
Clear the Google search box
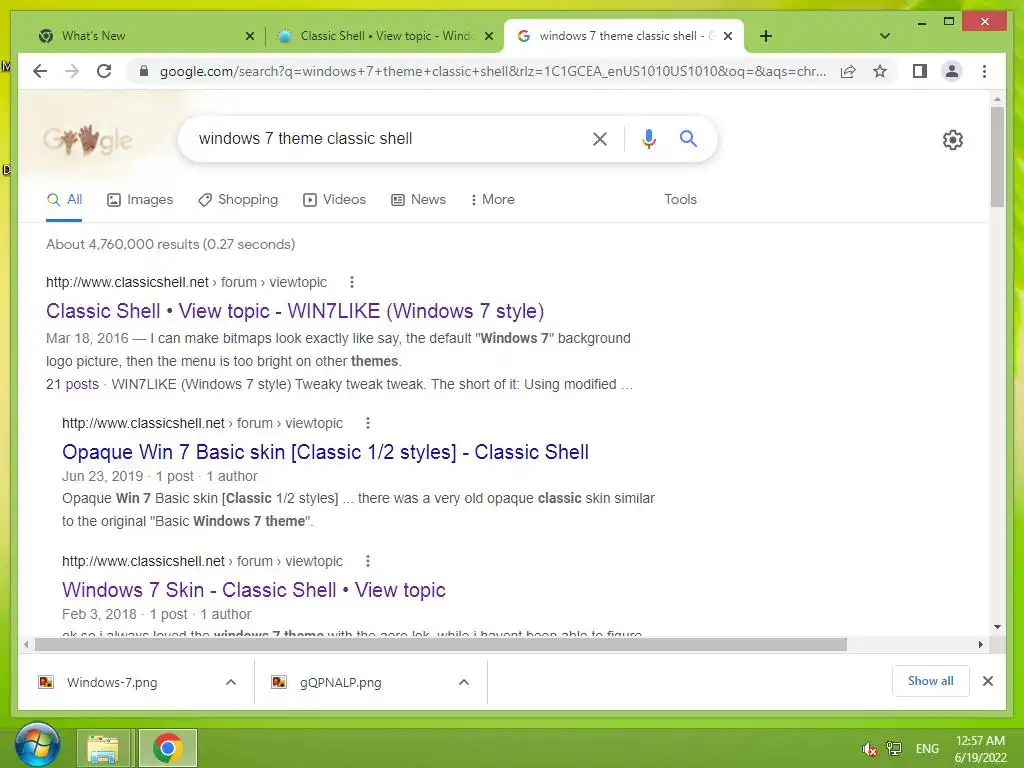tap(600, 138)
